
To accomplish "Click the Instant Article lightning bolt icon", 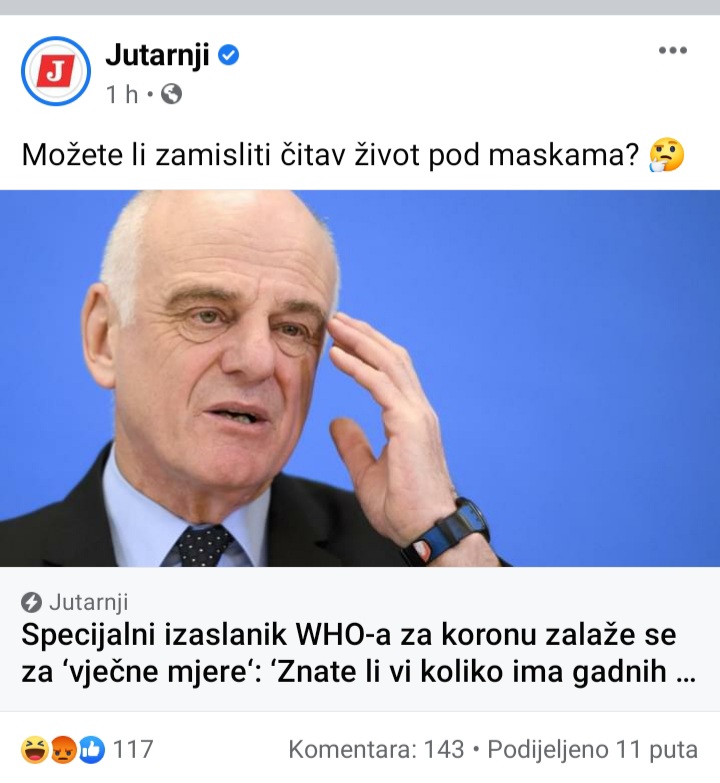I will pyautogui.click(x=31, y=602).
